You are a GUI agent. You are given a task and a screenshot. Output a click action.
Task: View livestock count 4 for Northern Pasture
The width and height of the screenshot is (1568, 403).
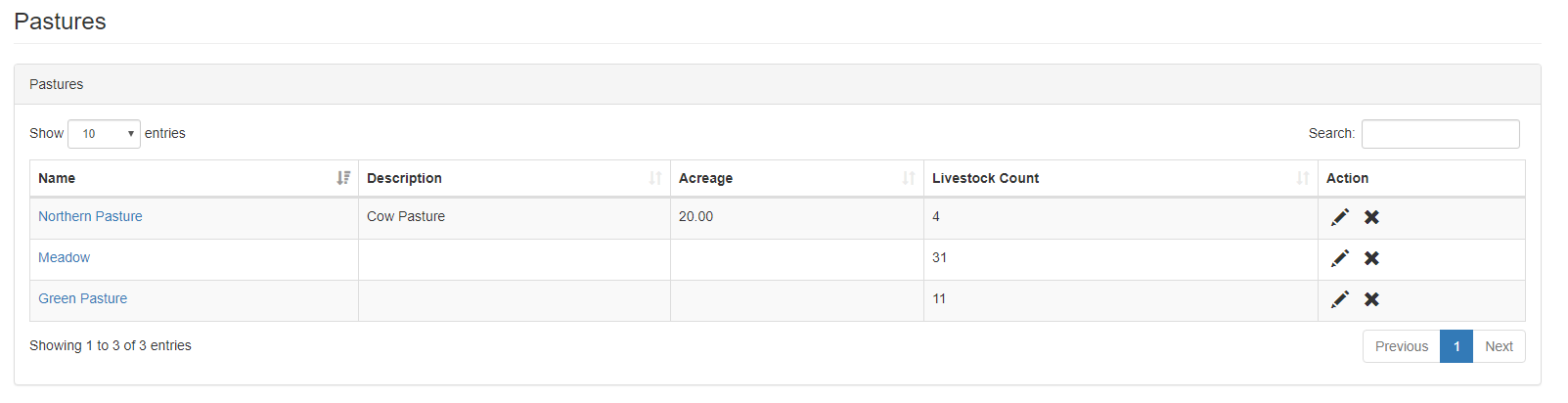click(936, 216)
